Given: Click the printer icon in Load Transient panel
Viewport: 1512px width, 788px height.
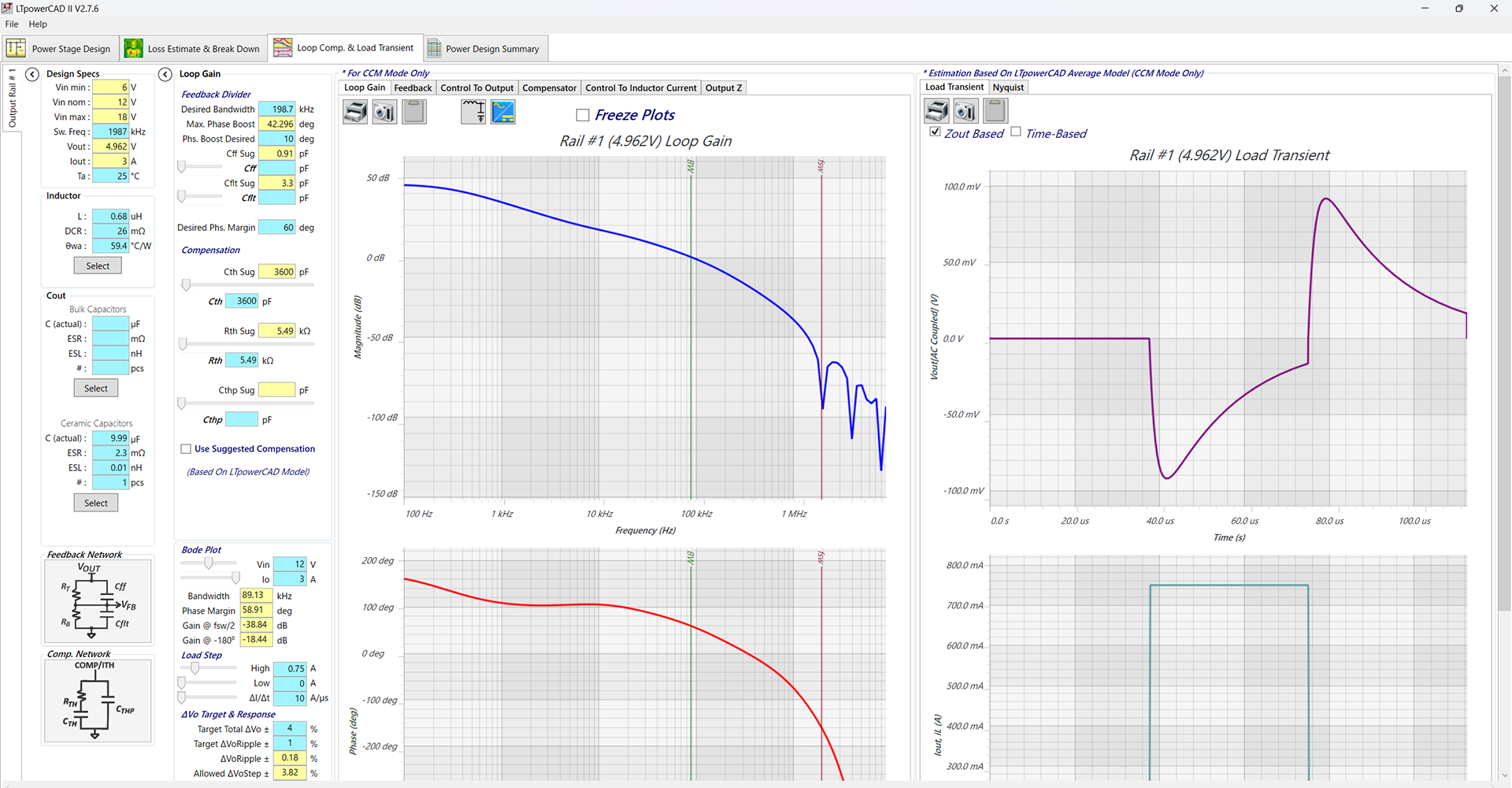Looking at the screenshot, I should click(936, 111).
